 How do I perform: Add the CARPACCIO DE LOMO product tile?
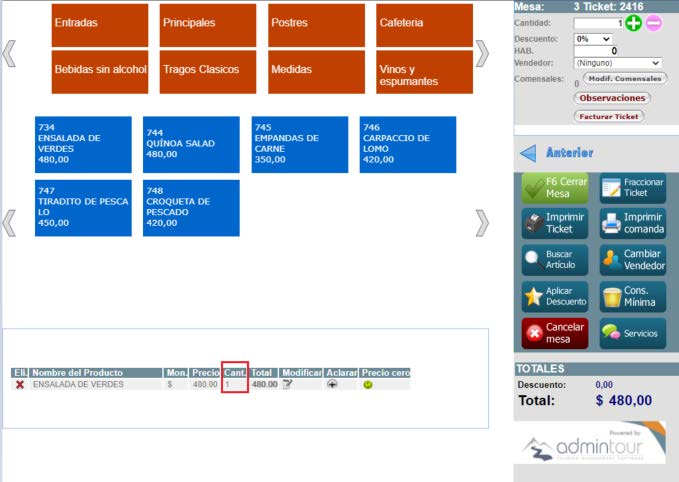pyautogui.click(x=408, y=145)
